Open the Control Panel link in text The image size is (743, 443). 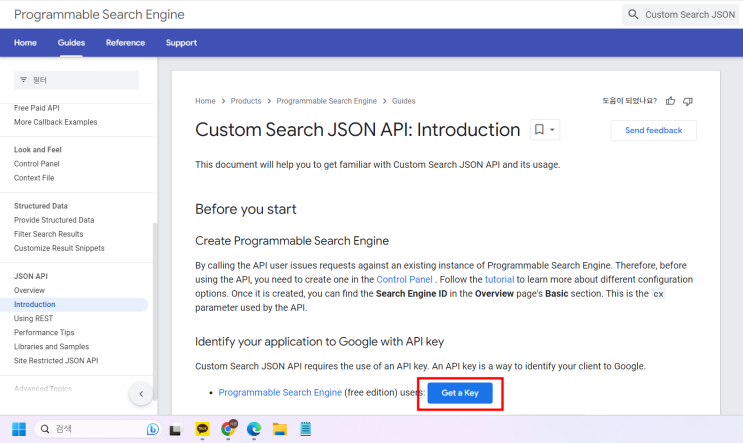tap(404, 280)
